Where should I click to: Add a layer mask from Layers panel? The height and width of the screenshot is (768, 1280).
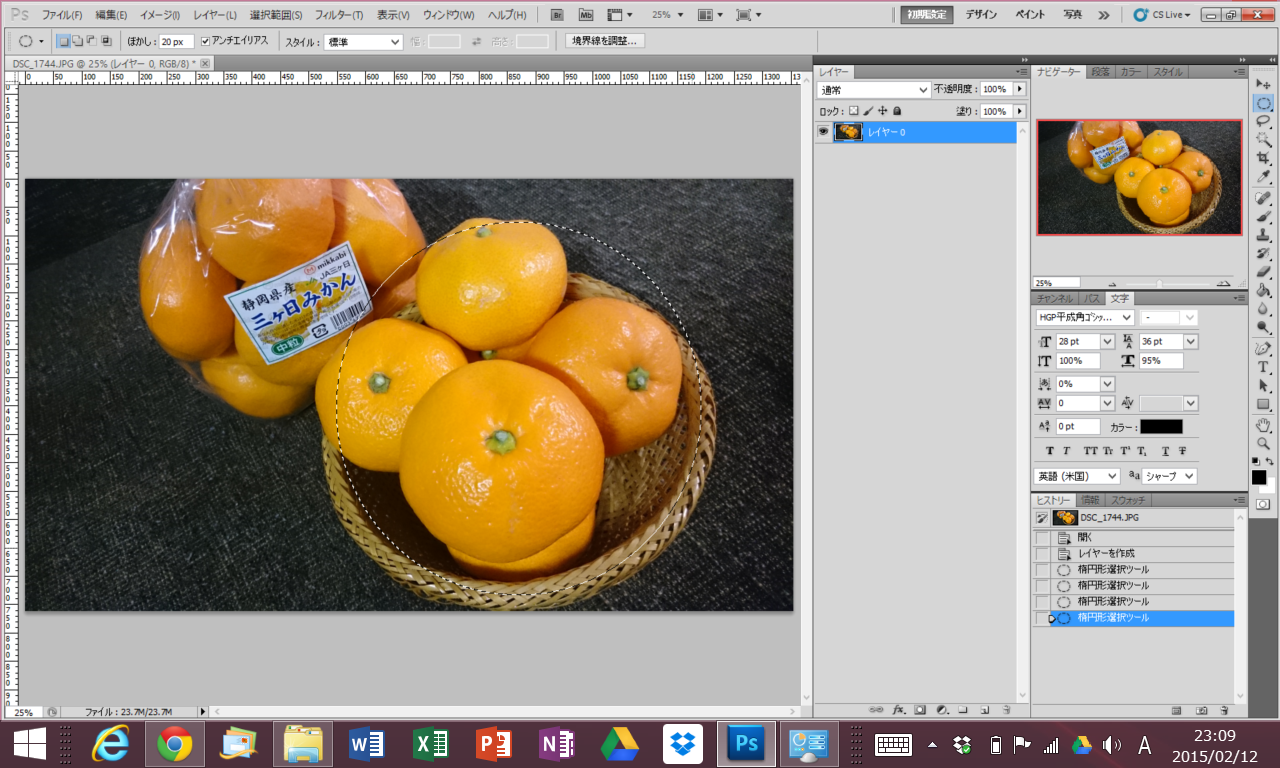coord(920,710)
